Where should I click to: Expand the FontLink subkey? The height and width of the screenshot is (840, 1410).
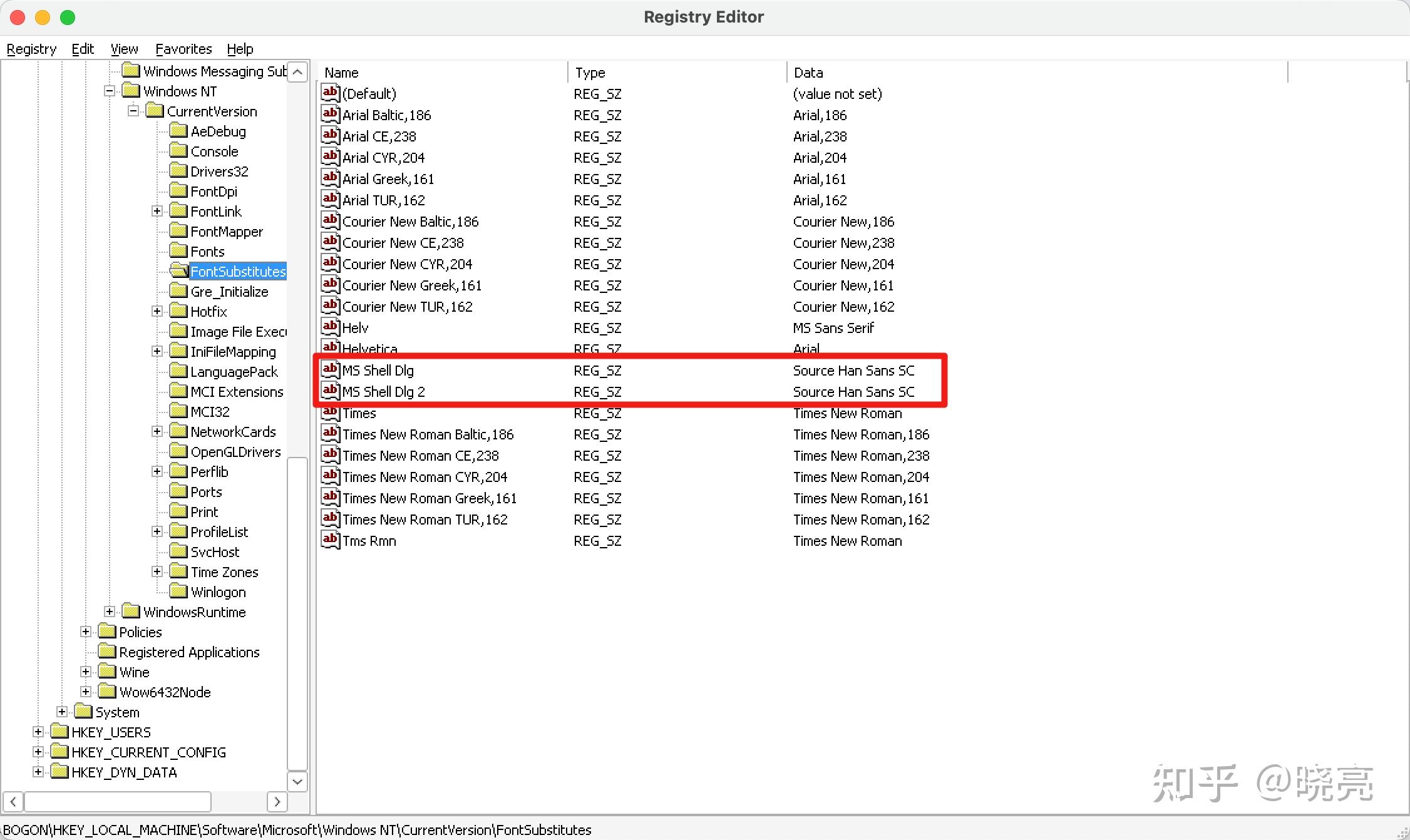click(157, 211)
